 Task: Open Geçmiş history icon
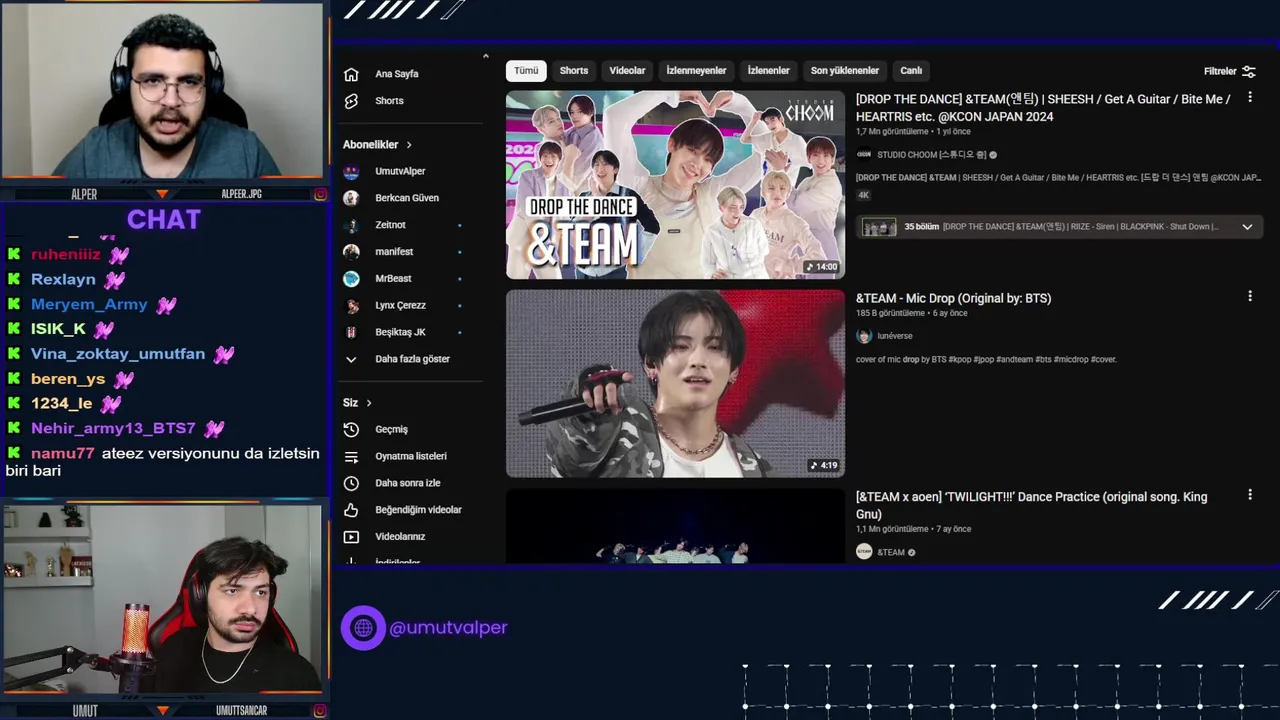pyautogui.click(x=351, y=429)
